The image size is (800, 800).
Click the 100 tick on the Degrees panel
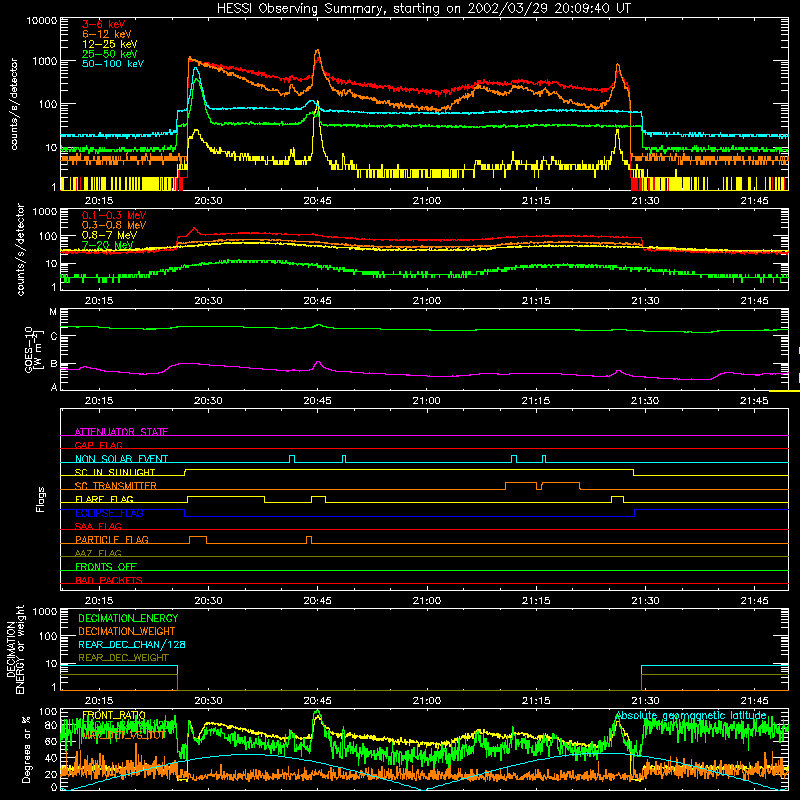(48, 711)
